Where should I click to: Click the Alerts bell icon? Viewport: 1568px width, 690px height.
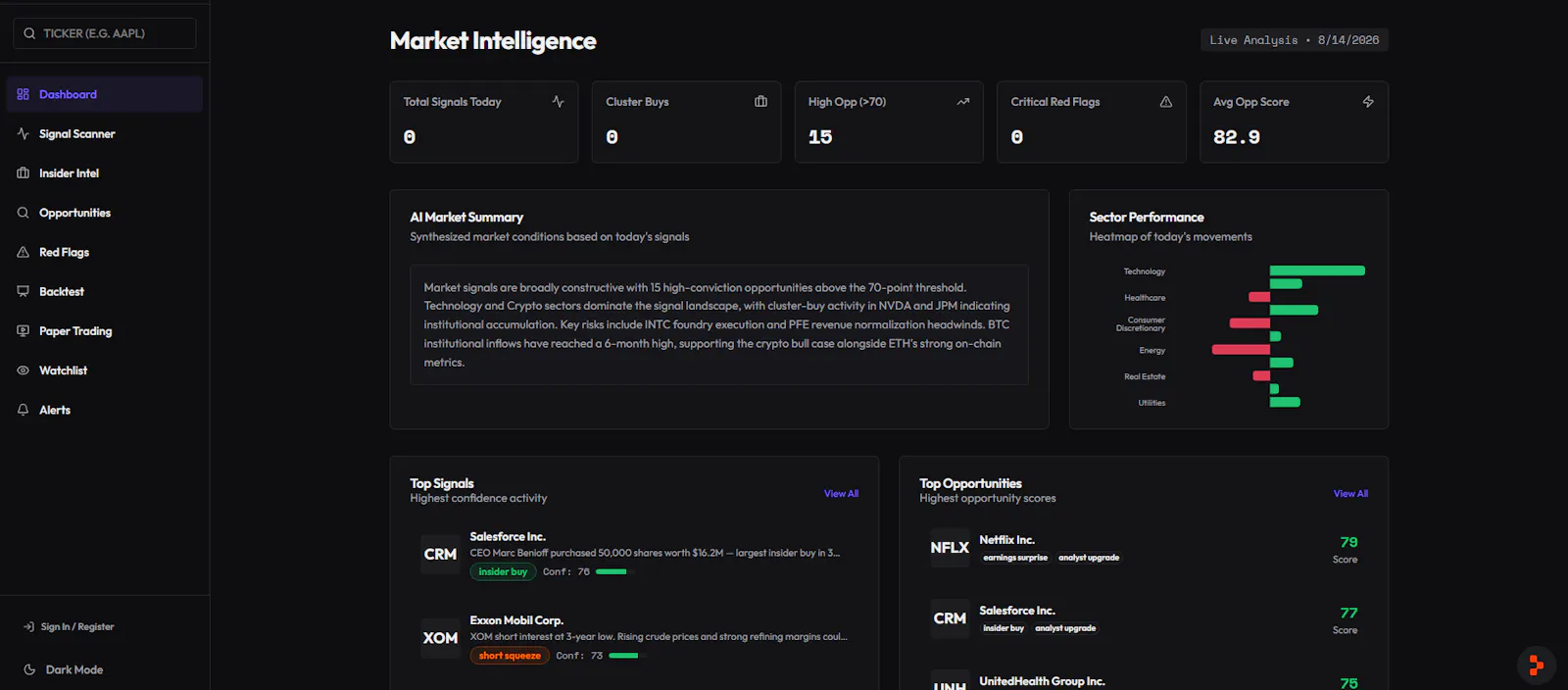(x=23, y=410)
